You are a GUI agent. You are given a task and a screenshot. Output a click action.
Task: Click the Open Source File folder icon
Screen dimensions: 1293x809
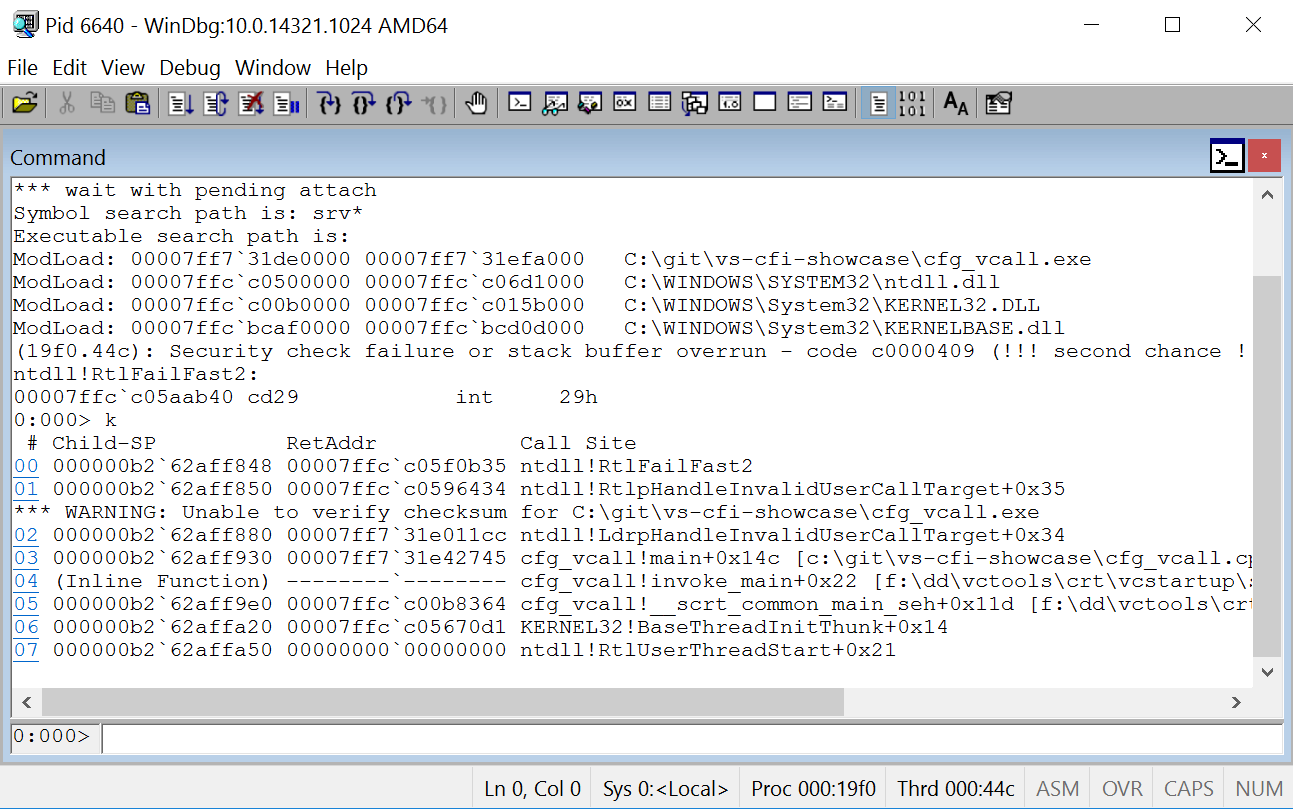24,103
